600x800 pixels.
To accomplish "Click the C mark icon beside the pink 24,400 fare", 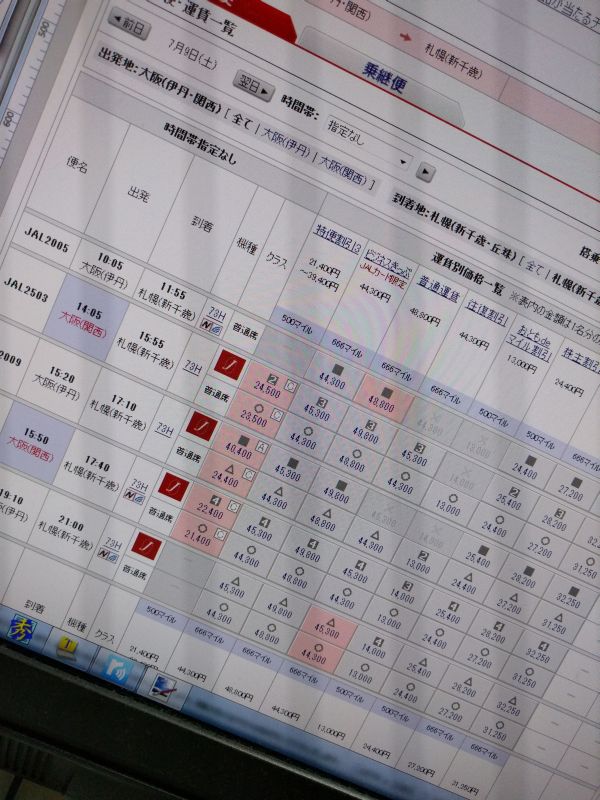I will (x=248, y=476).
